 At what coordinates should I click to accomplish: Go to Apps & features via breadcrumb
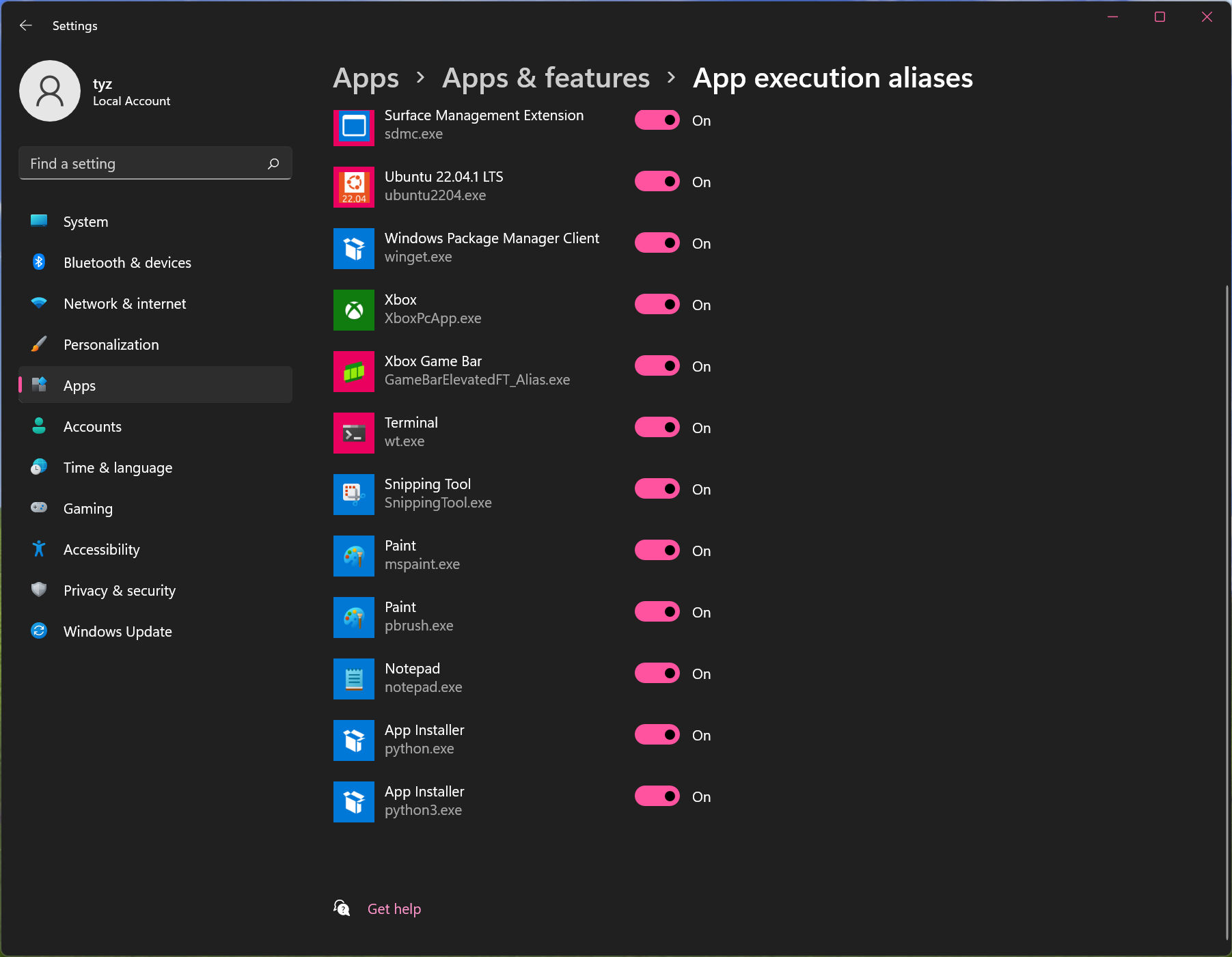tap(545, 78)
